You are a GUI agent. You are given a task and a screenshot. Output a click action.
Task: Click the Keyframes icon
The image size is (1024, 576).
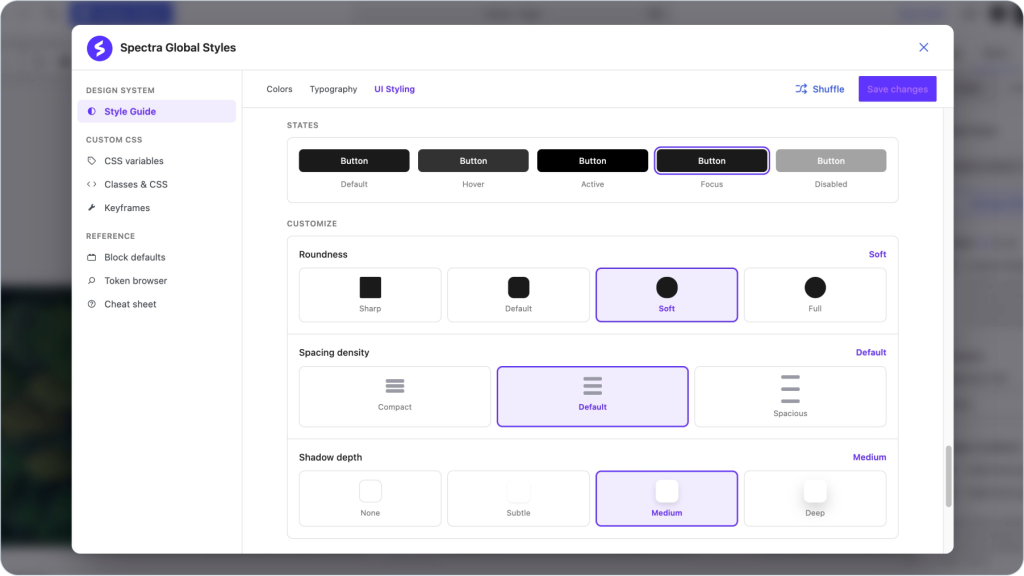91,208
